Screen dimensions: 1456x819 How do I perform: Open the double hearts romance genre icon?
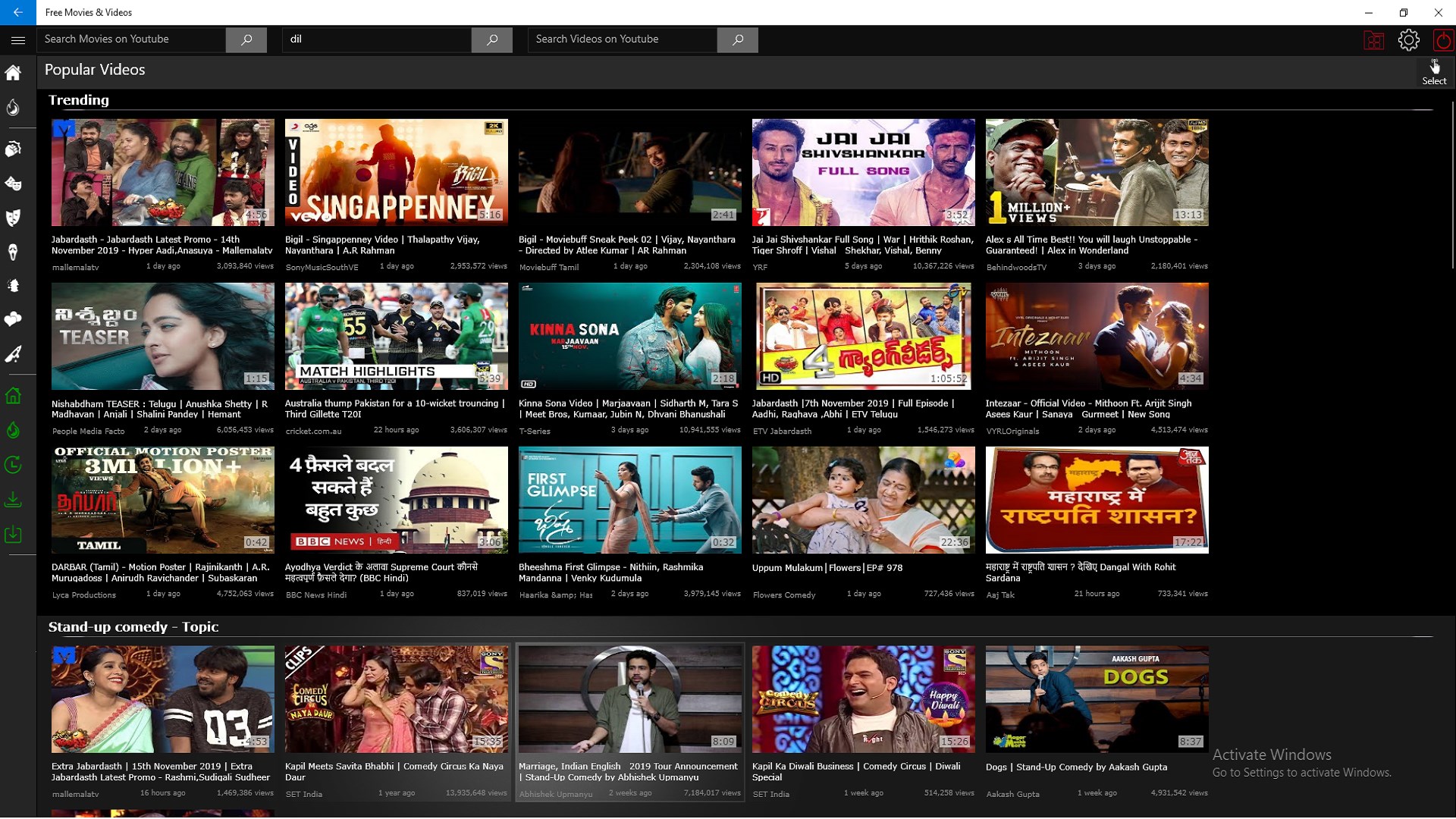(13, 319)
